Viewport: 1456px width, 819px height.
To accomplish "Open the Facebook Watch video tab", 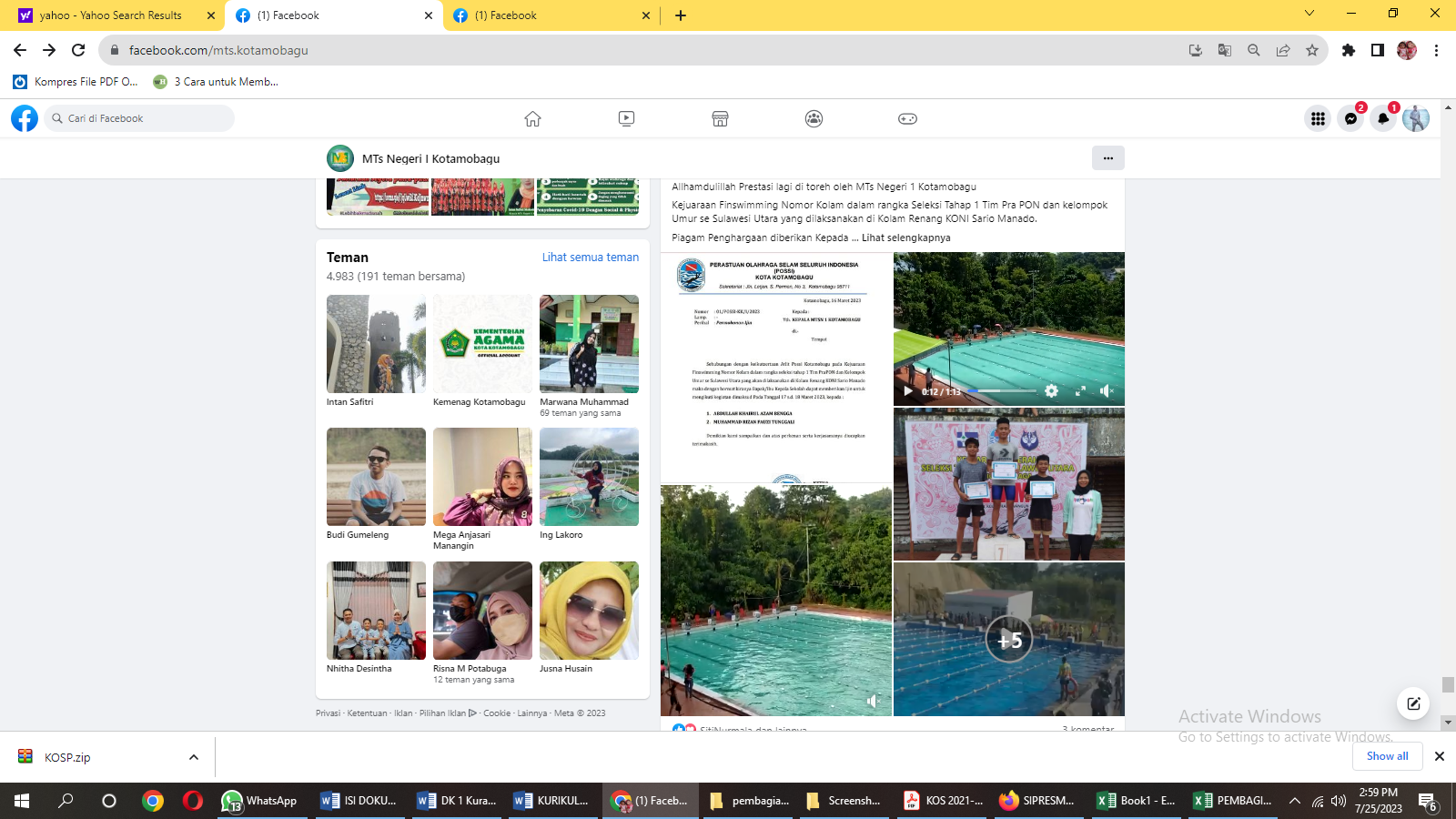I will 626,118.
